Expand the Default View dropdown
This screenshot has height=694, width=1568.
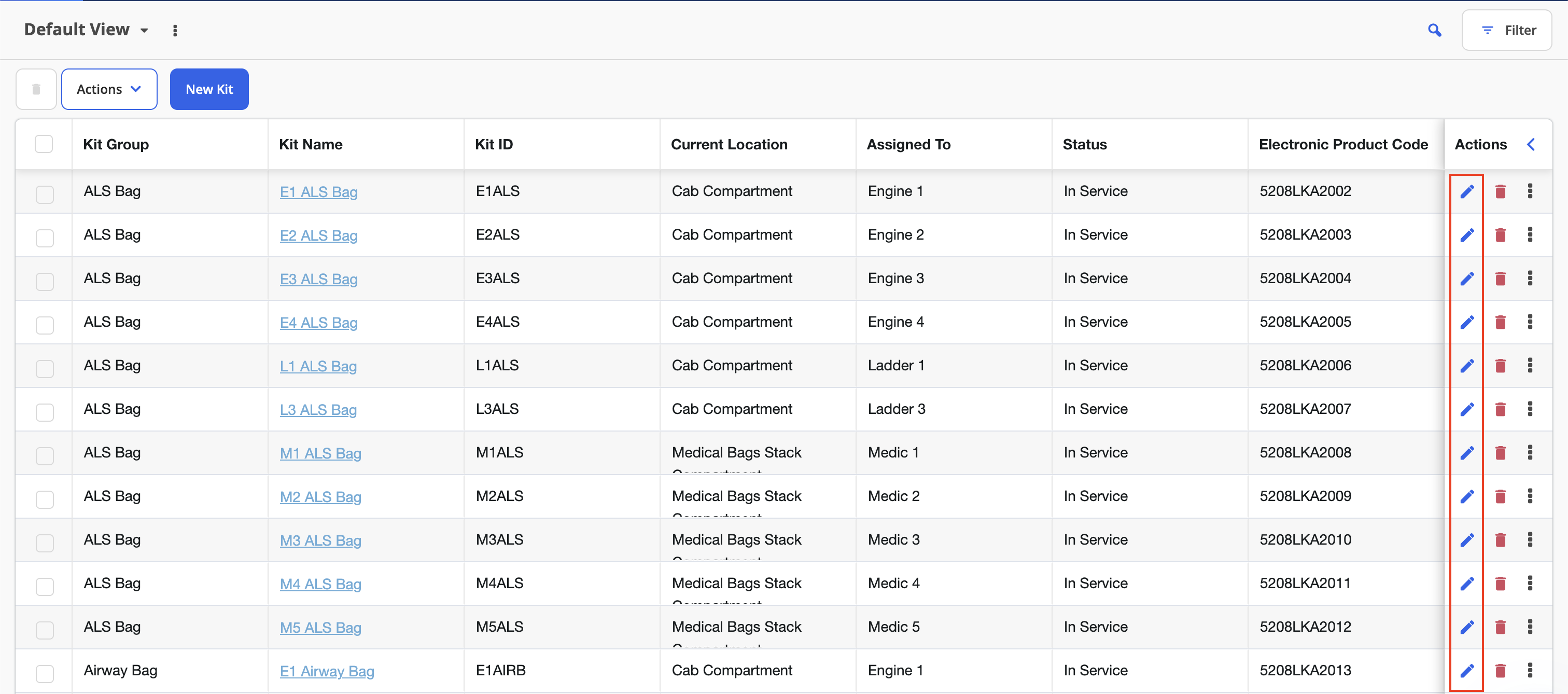(x=86, y=29)
